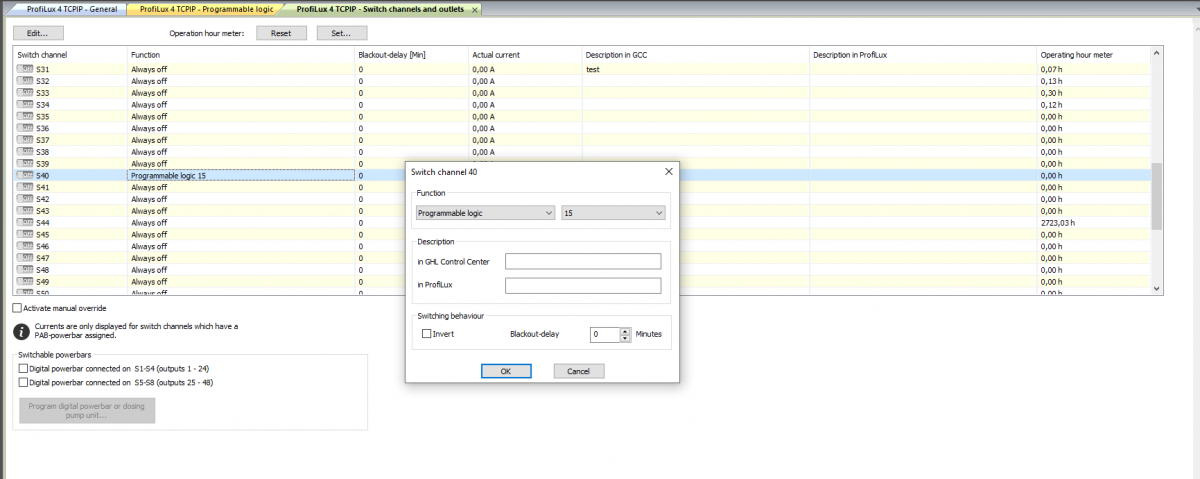
Task: Select Switch channels and outlets tab
Action: [x=382, y=9]
